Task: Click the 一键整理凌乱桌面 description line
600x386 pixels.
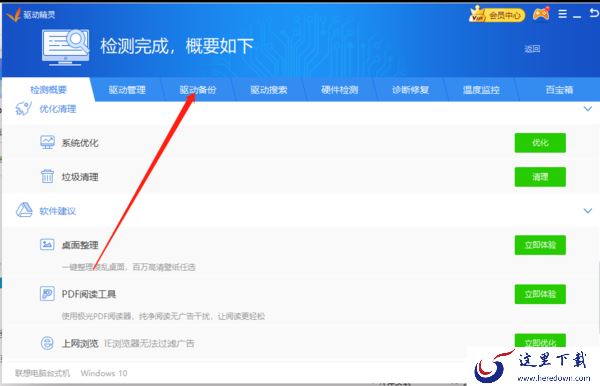Action: click(129, 267)
